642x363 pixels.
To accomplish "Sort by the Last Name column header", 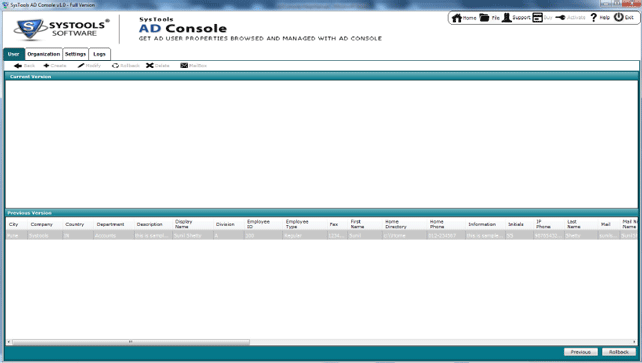I will point(581,224).
